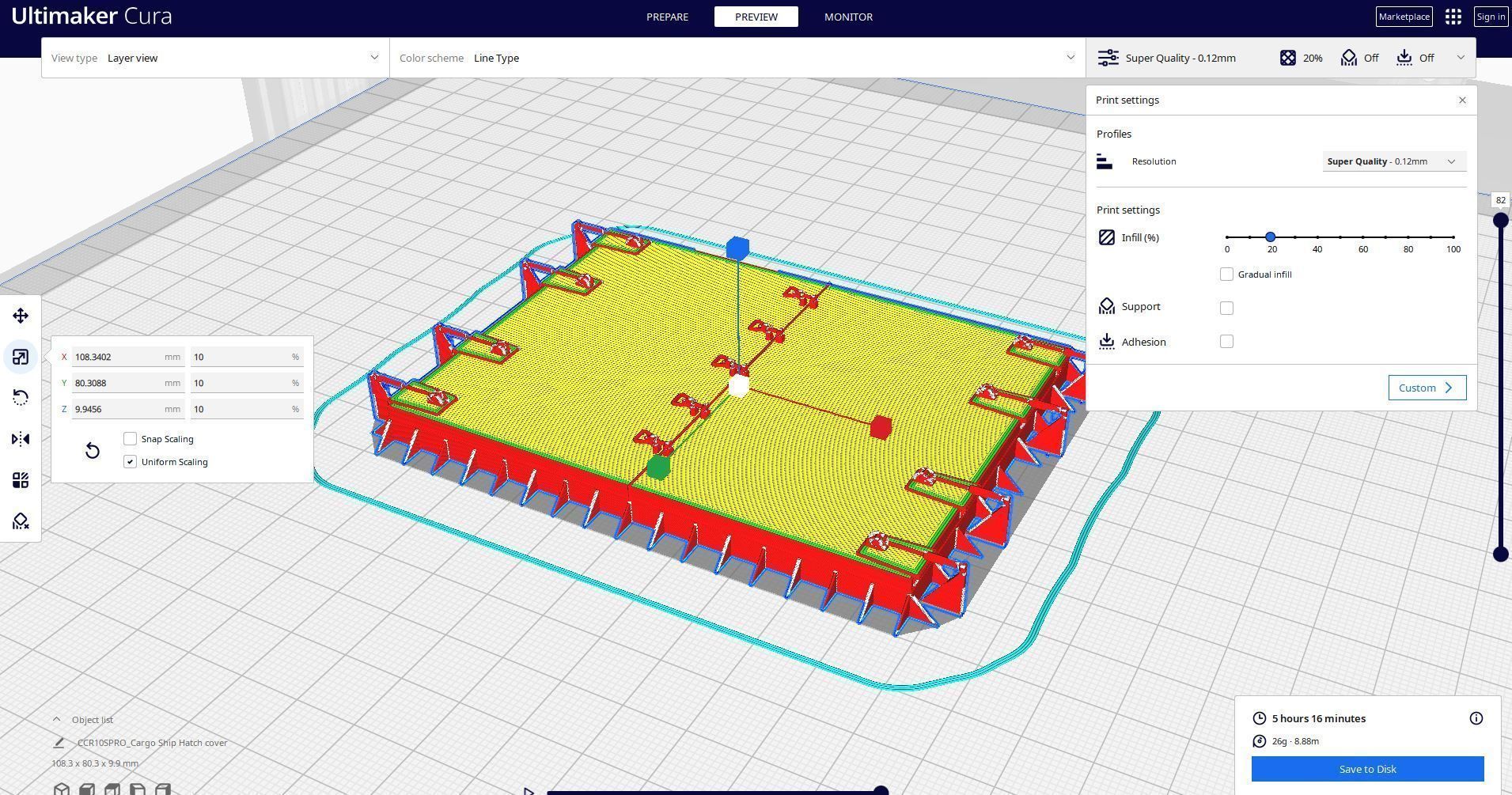Click the layer number 82 box
The height and width of the screenshot is (795, 1512).
(x=1500, y=200)
